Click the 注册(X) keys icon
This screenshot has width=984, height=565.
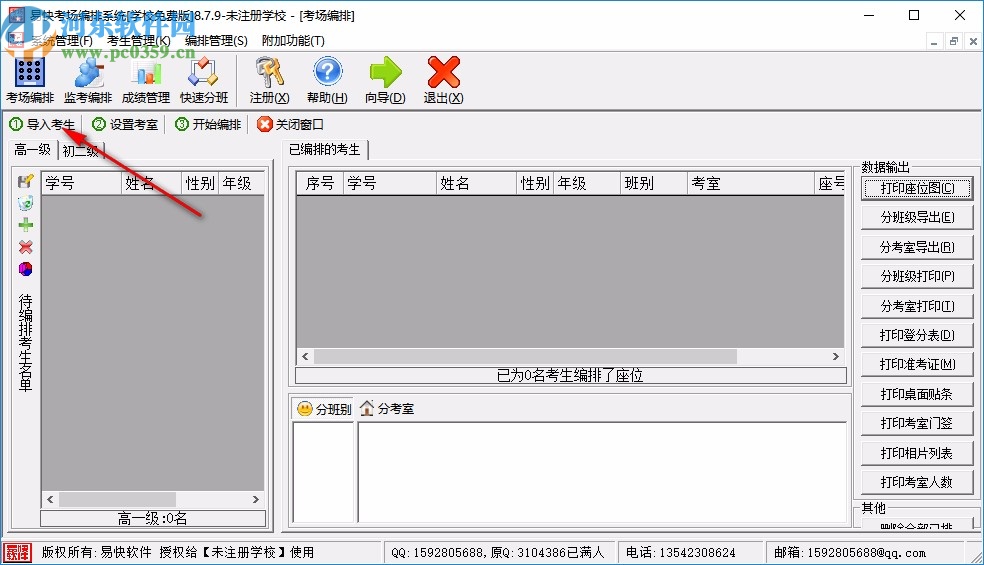coord(269,73)
